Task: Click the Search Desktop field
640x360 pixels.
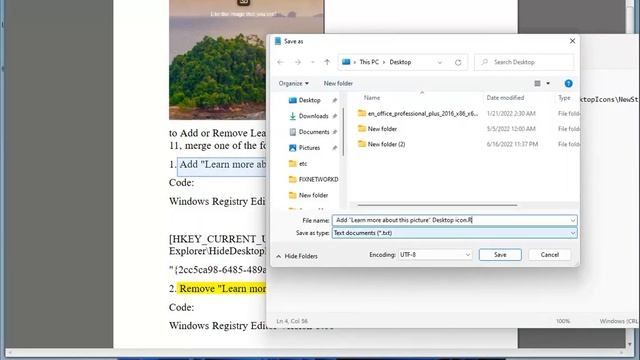Action: coord(524,62)
